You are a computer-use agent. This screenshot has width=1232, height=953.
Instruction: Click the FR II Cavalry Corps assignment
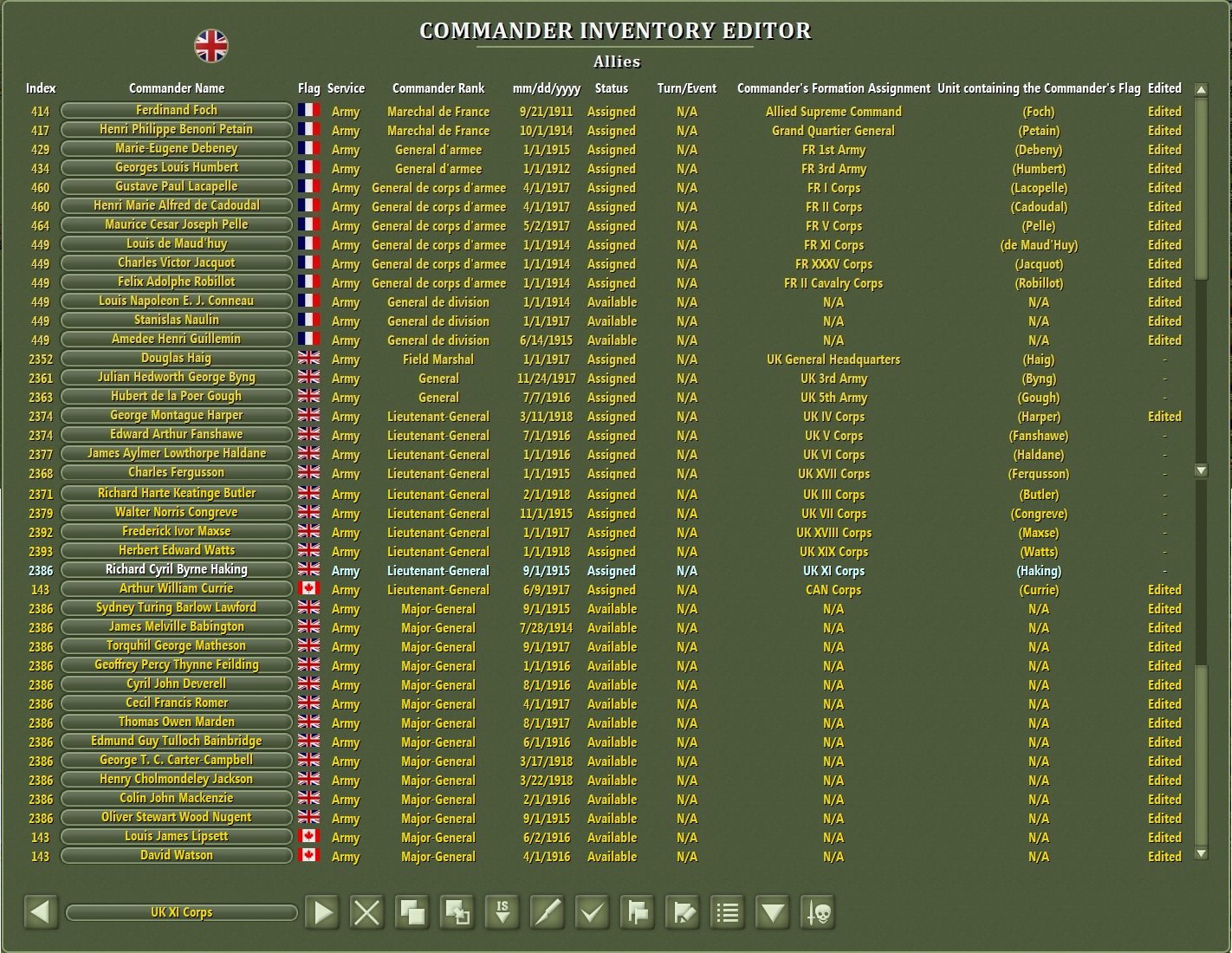833,283
